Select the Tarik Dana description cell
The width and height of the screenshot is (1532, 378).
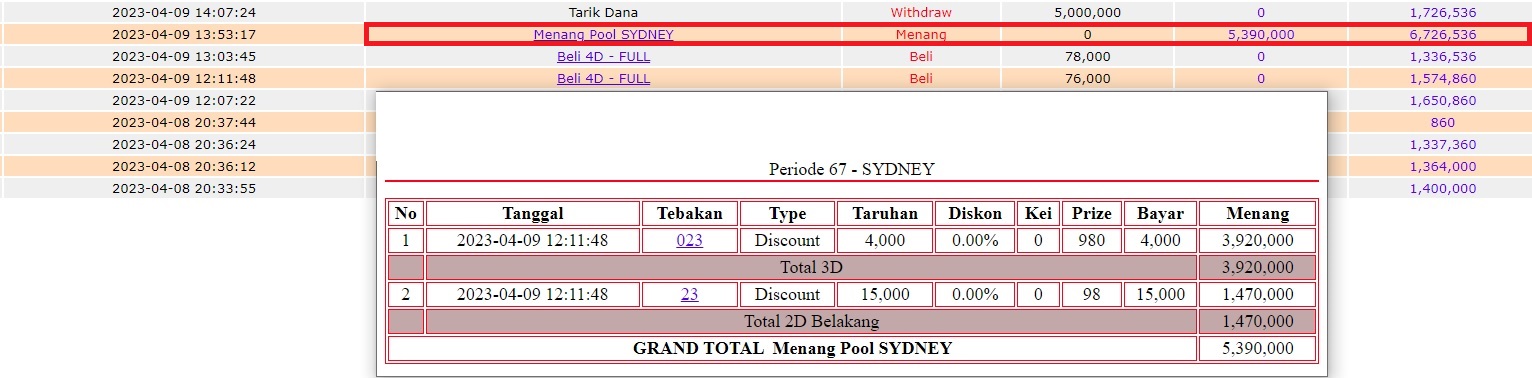click(x=603, y=13)
